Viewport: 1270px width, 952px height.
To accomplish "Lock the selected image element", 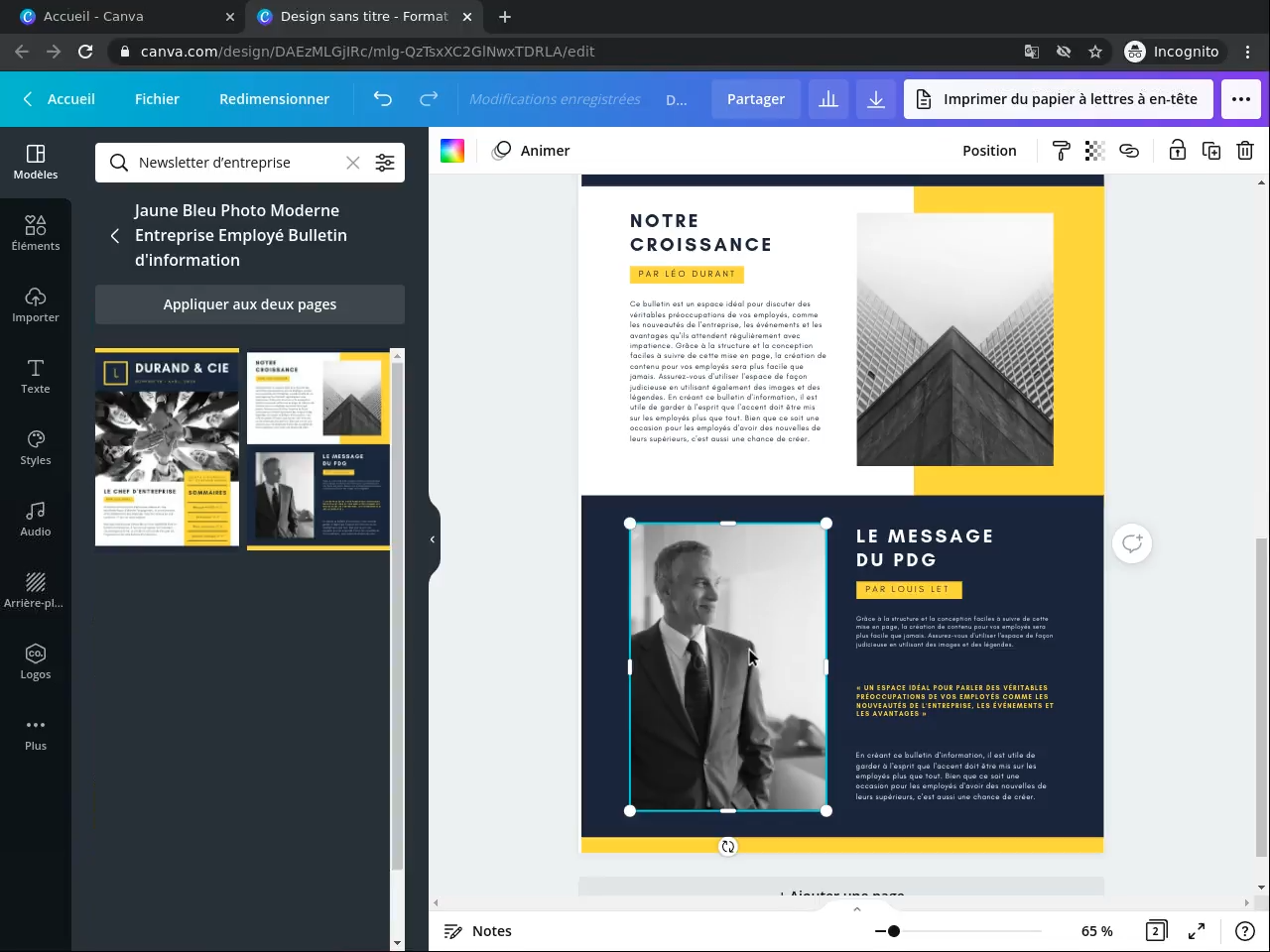I will pyautogui.click(x=1177, y=151).
